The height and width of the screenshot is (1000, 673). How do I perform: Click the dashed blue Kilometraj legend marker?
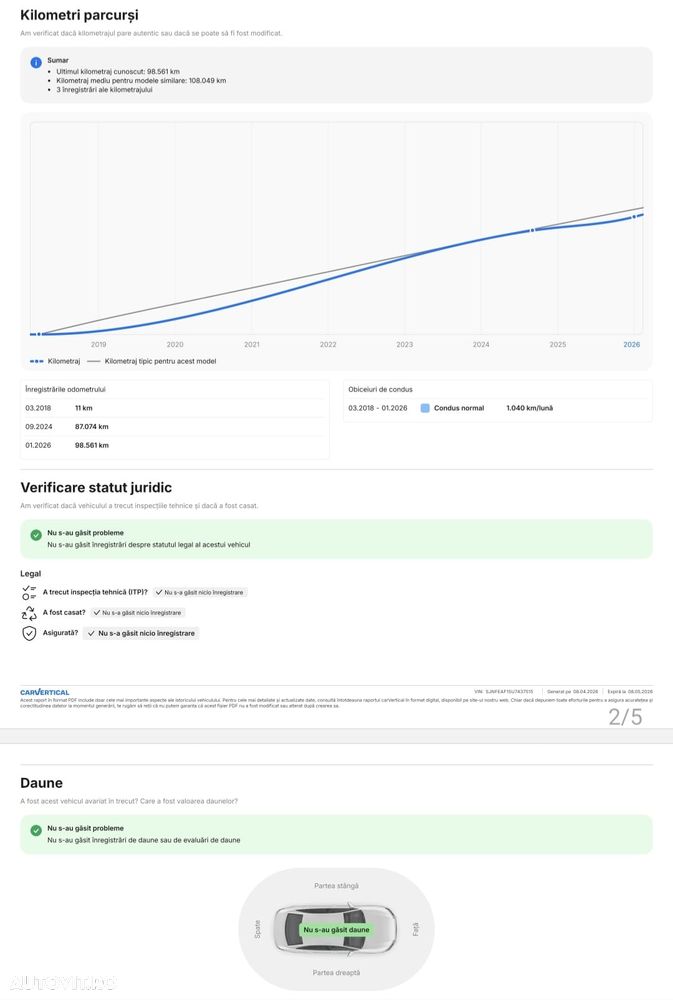coord(36,361)
